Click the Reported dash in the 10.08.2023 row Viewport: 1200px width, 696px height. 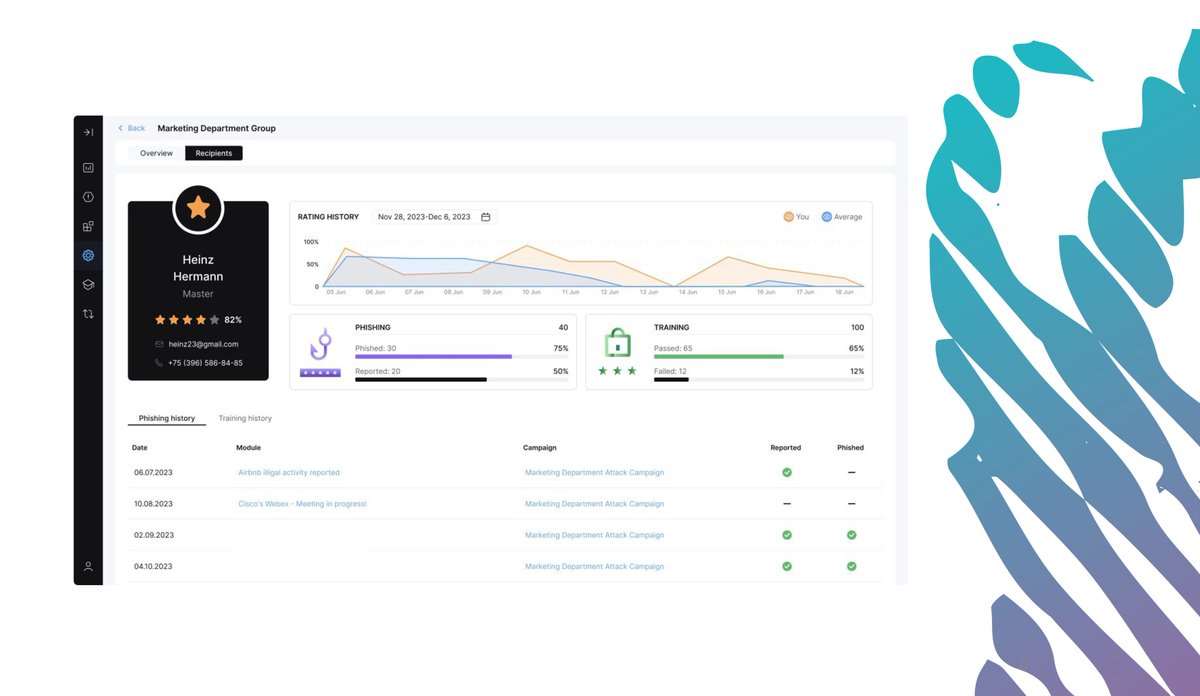[x=787, y=504]
